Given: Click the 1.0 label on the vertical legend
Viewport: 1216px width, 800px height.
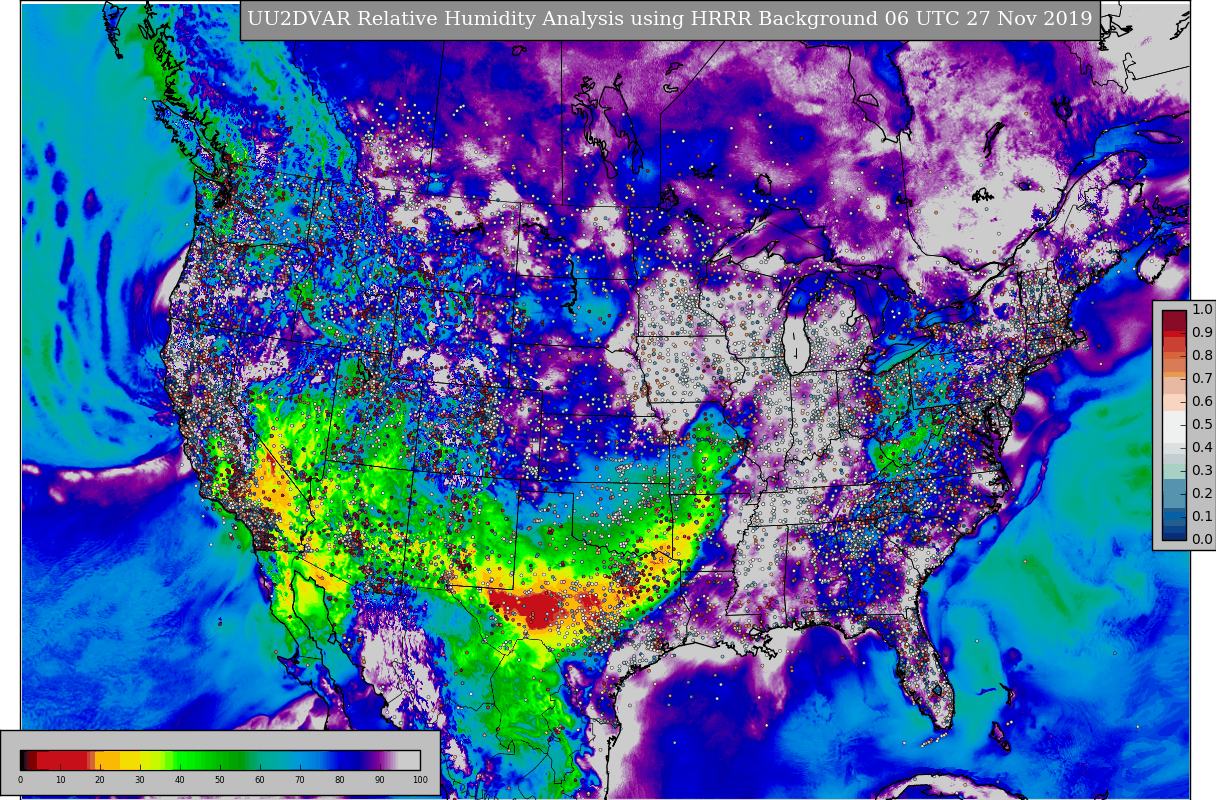Looking at the screenshot, I should 1202,310.
